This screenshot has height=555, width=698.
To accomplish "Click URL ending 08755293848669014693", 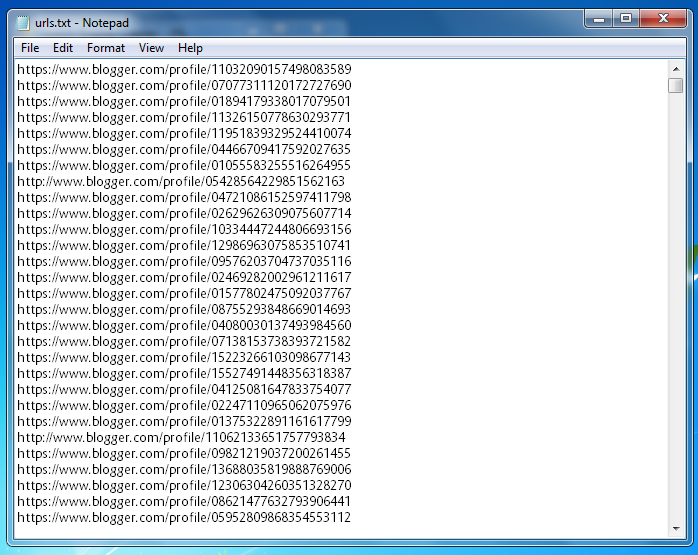I will click(184, 309).
